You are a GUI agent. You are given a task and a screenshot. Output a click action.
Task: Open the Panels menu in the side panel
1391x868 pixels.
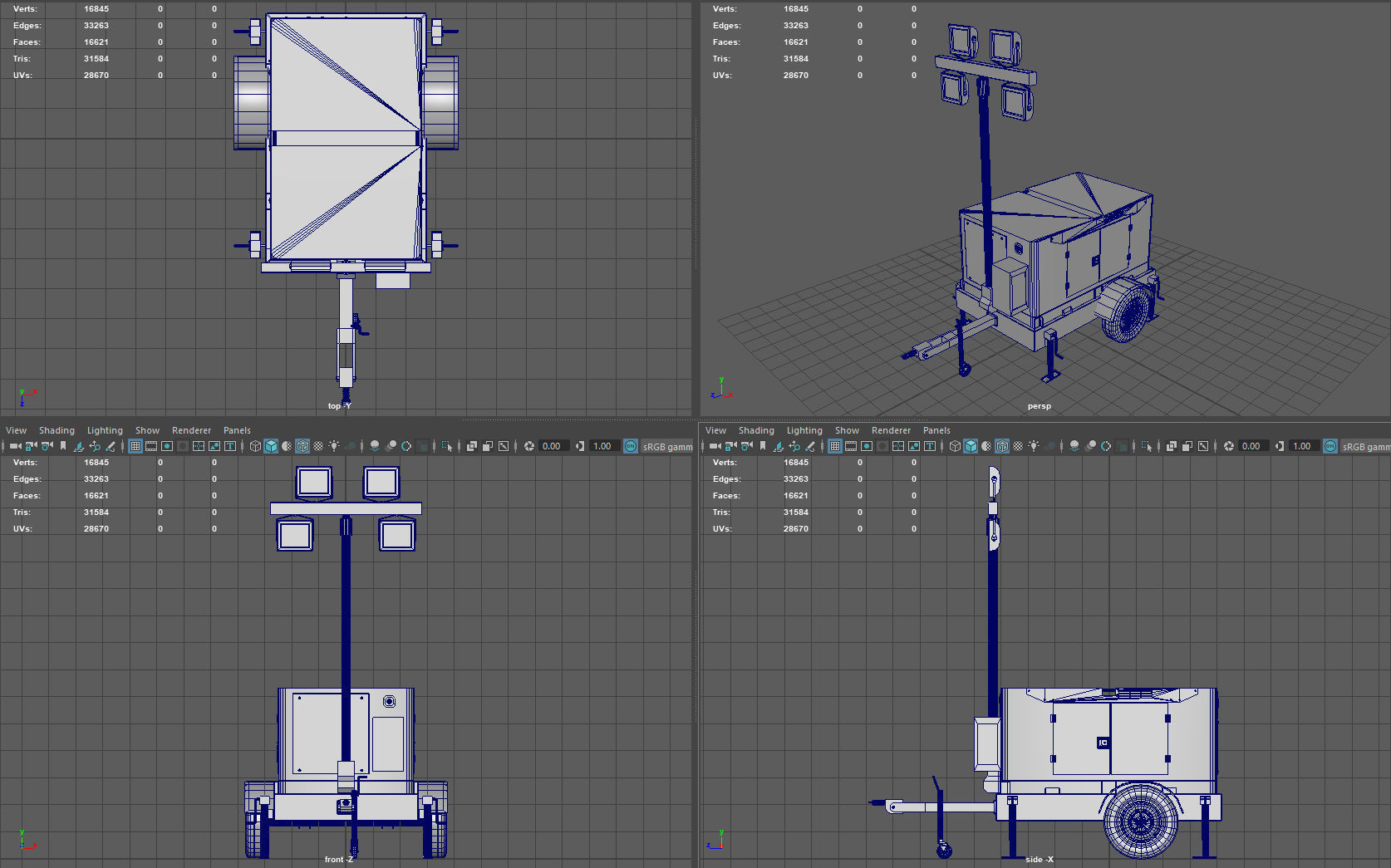click(x=936, y=430)
